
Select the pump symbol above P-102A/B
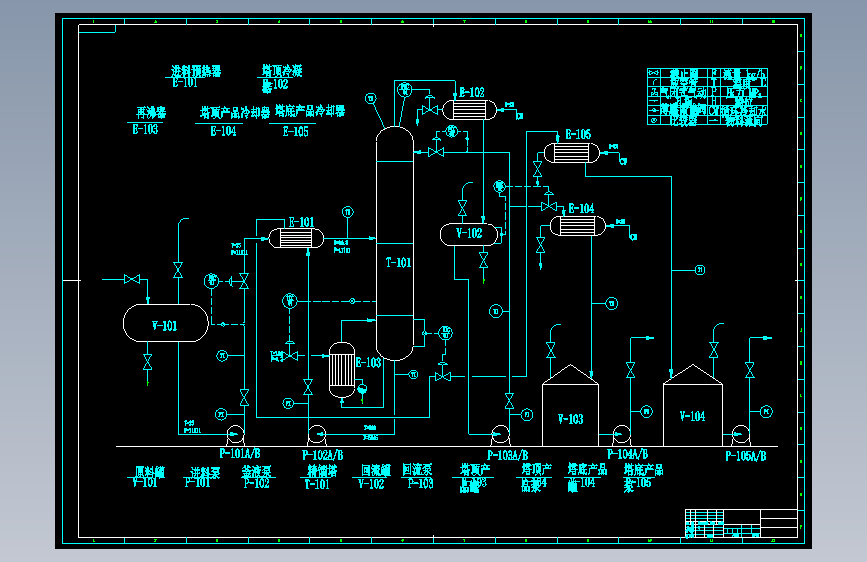tap(317, 435)
